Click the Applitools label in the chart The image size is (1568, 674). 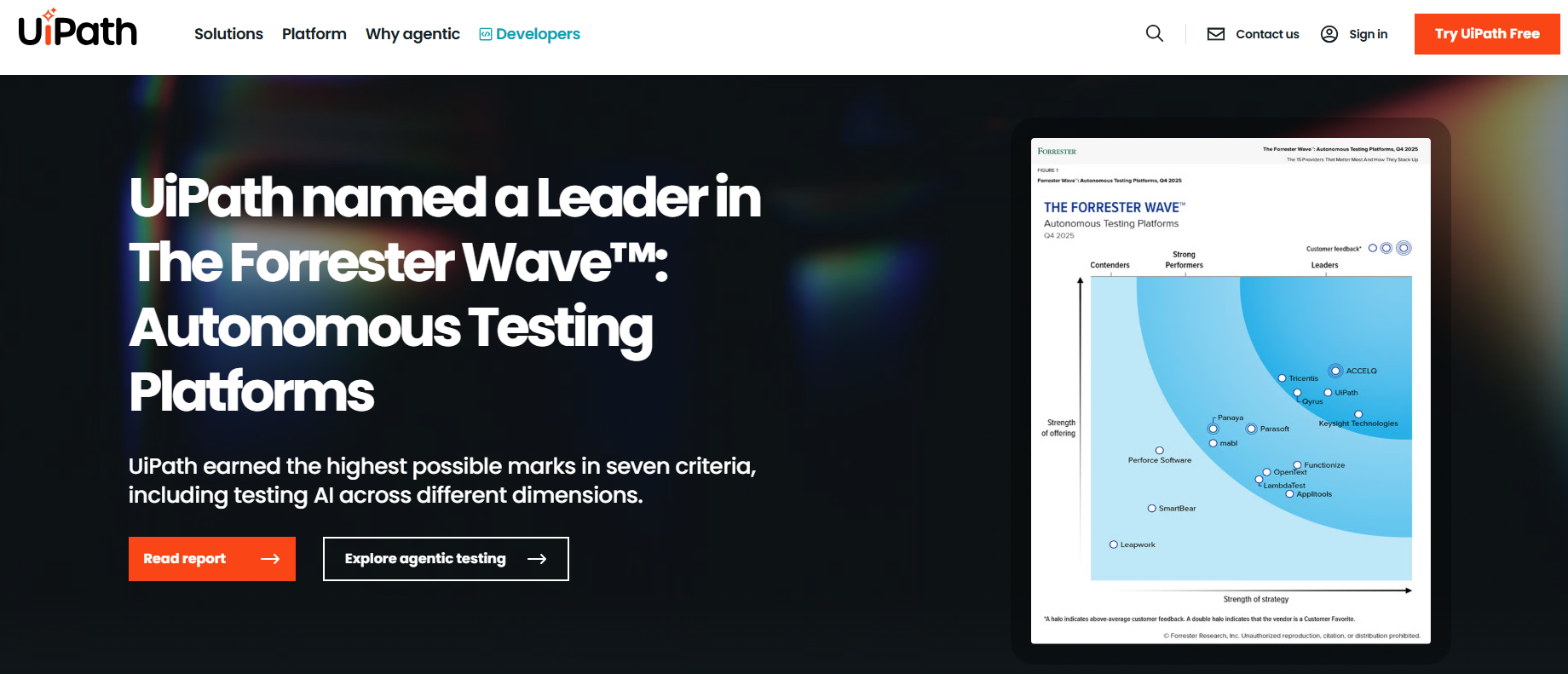click(x=1314, y=494)
